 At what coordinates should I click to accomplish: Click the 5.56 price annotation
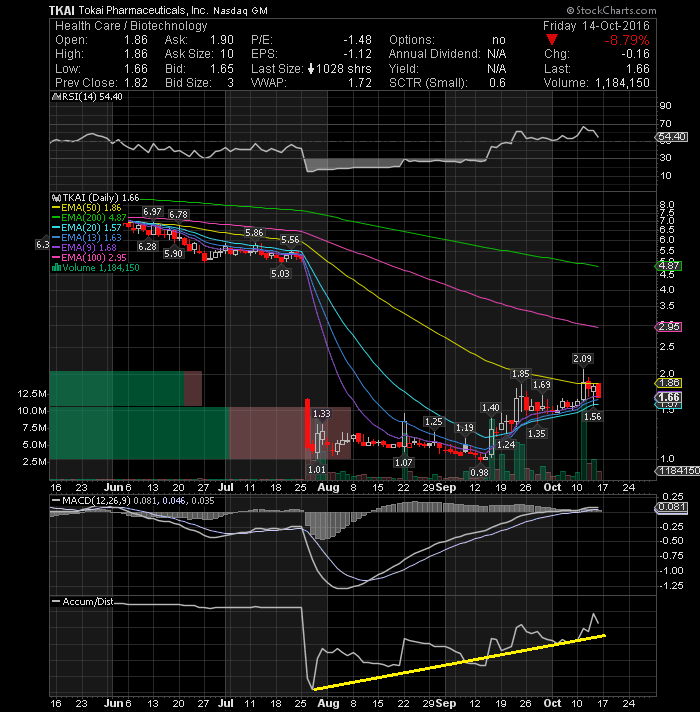pos(290,240)
